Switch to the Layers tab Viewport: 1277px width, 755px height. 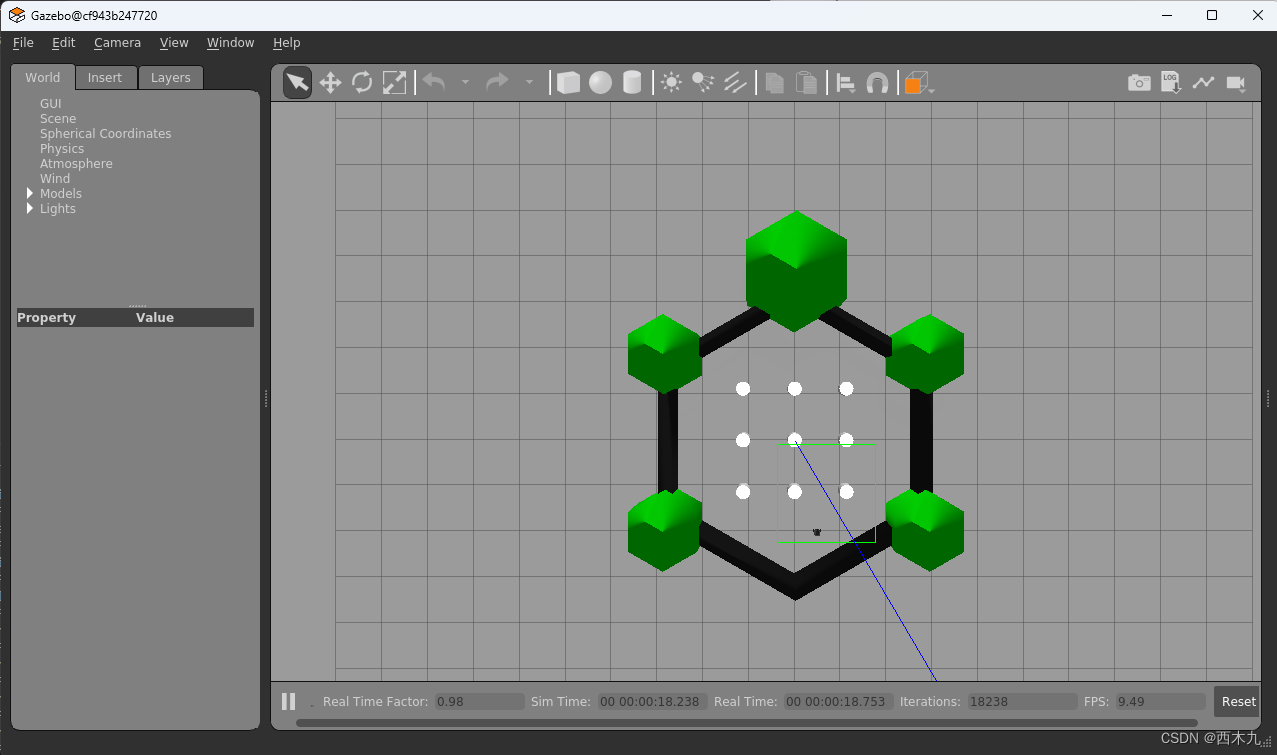click(171, 77)
